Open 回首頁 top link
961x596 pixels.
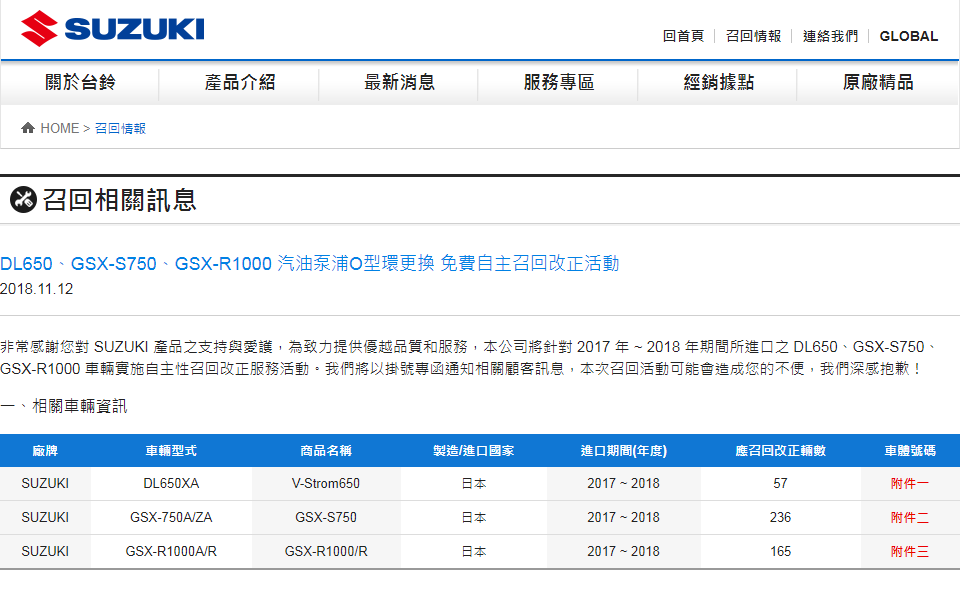point(683,36)
